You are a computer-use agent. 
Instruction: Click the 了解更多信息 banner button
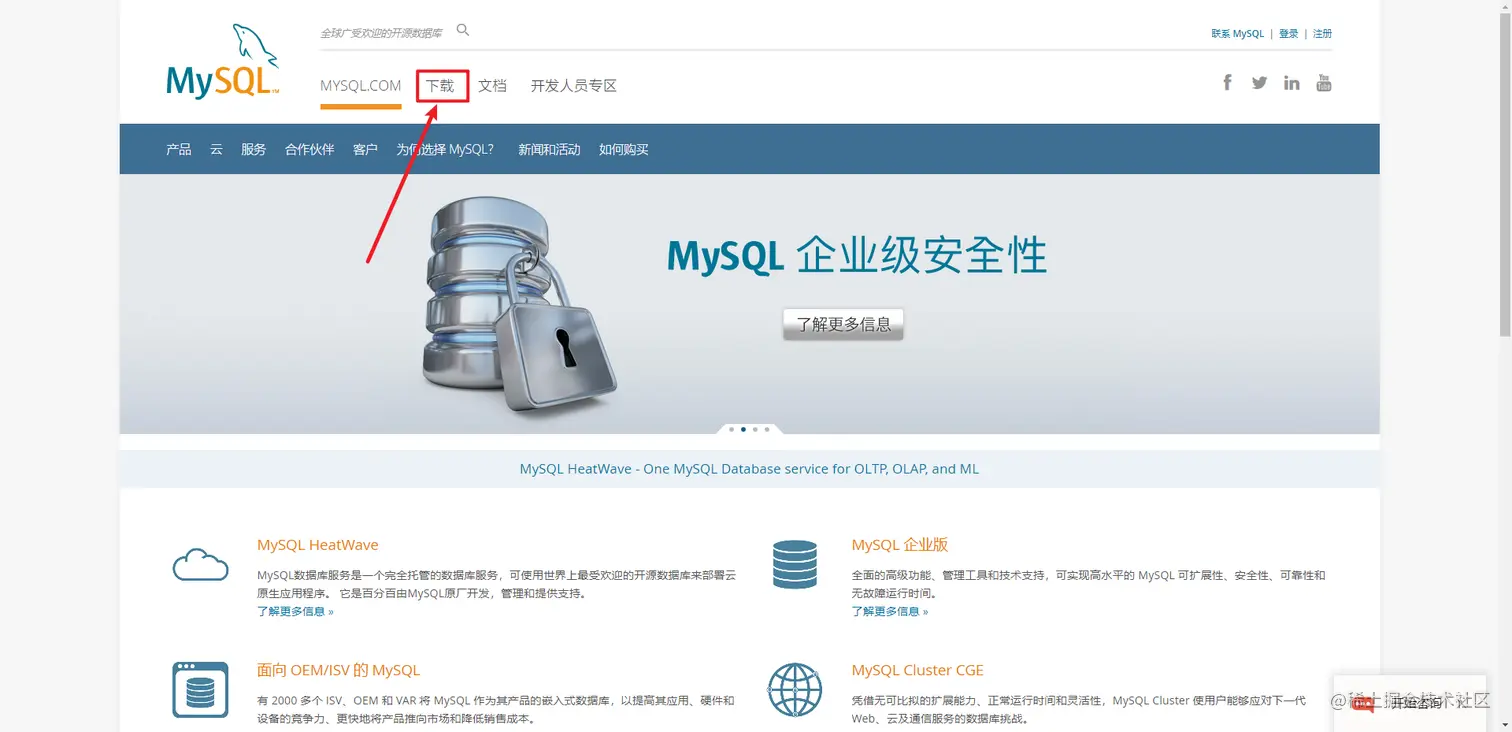coord(843,324)
